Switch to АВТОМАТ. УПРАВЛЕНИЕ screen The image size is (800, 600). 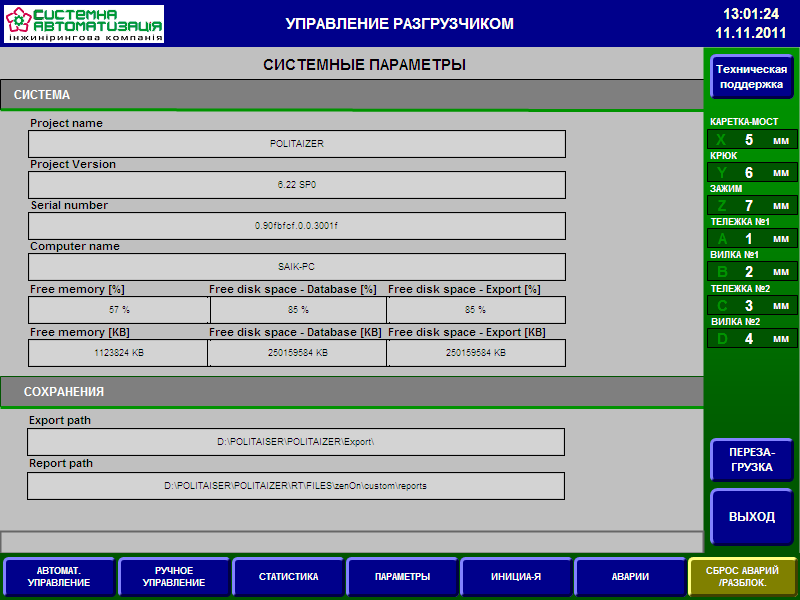[58, 577]
